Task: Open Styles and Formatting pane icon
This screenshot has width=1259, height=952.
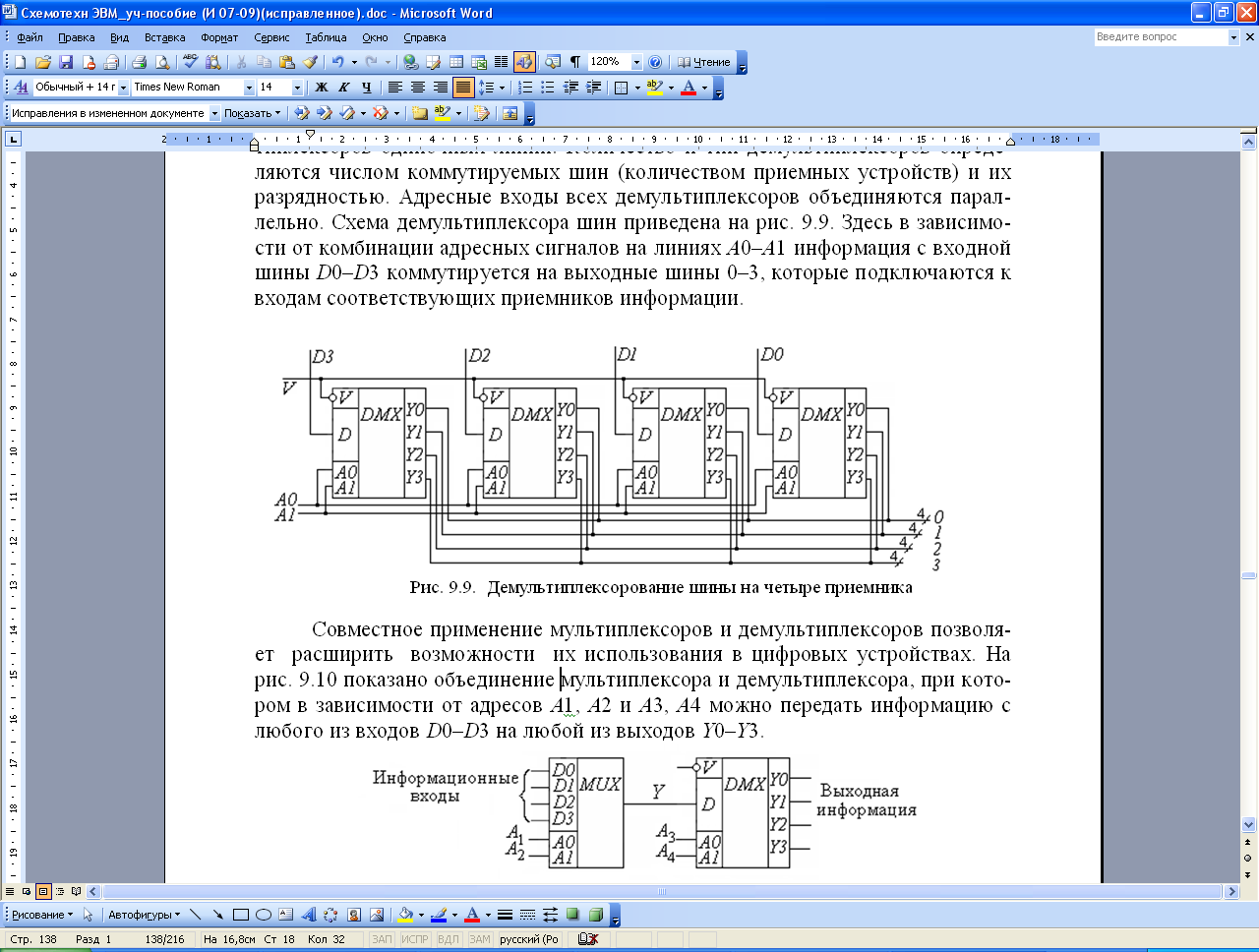Action: coord(21,88)
